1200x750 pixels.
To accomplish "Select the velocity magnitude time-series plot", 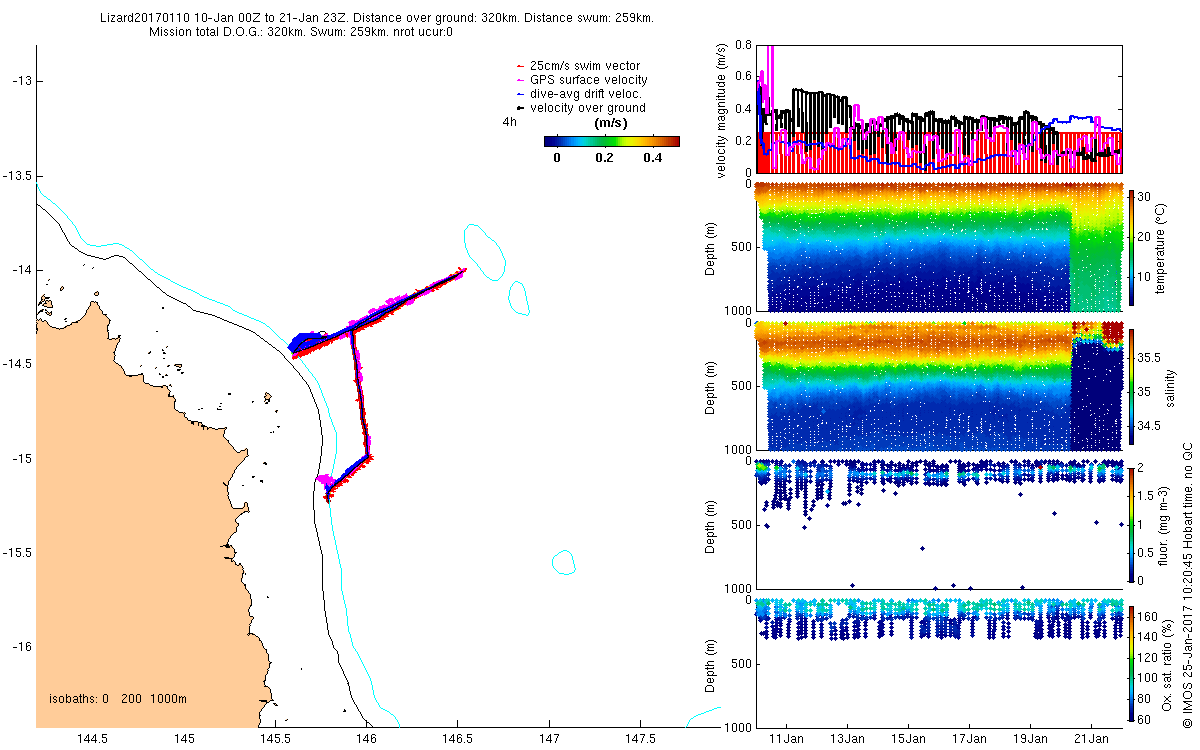I will click(938, 108).
